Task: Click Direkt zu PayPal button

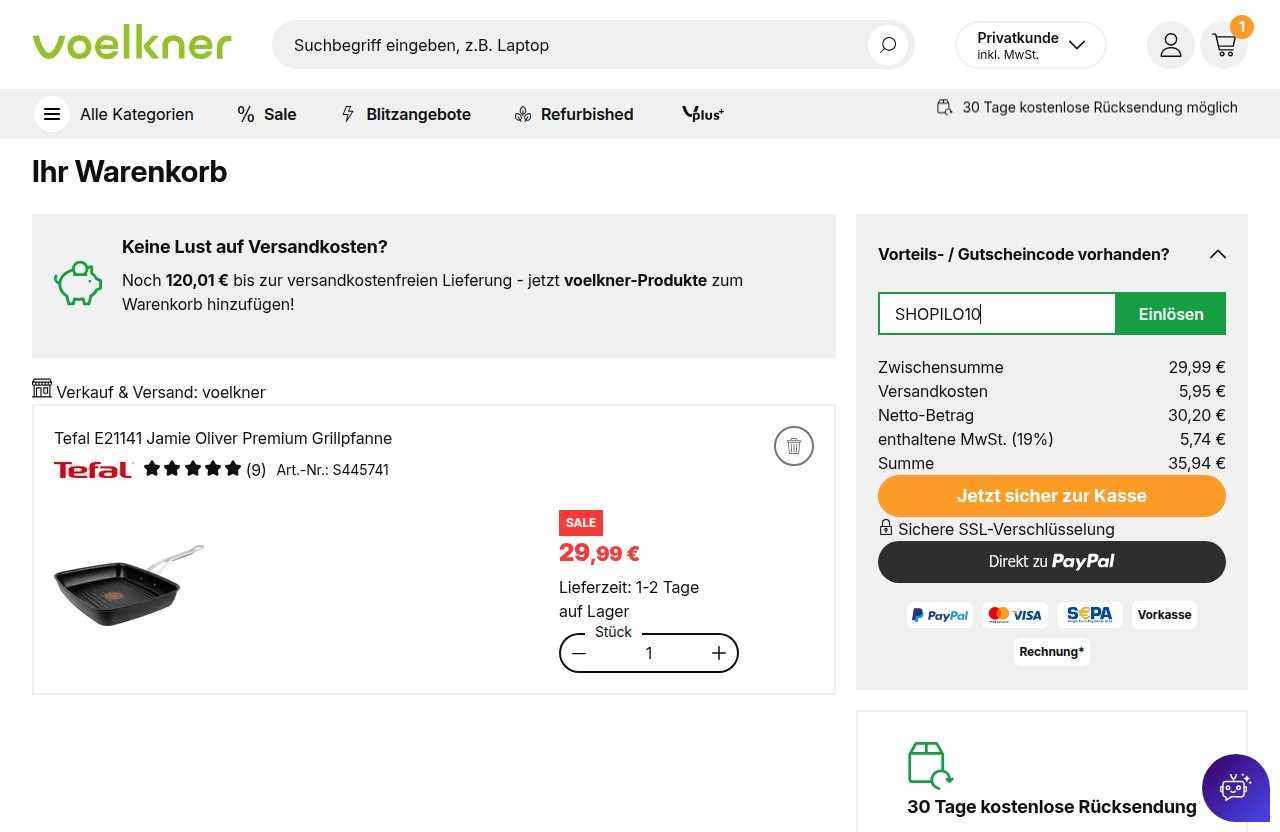Action: click(x=1052, y=561)
